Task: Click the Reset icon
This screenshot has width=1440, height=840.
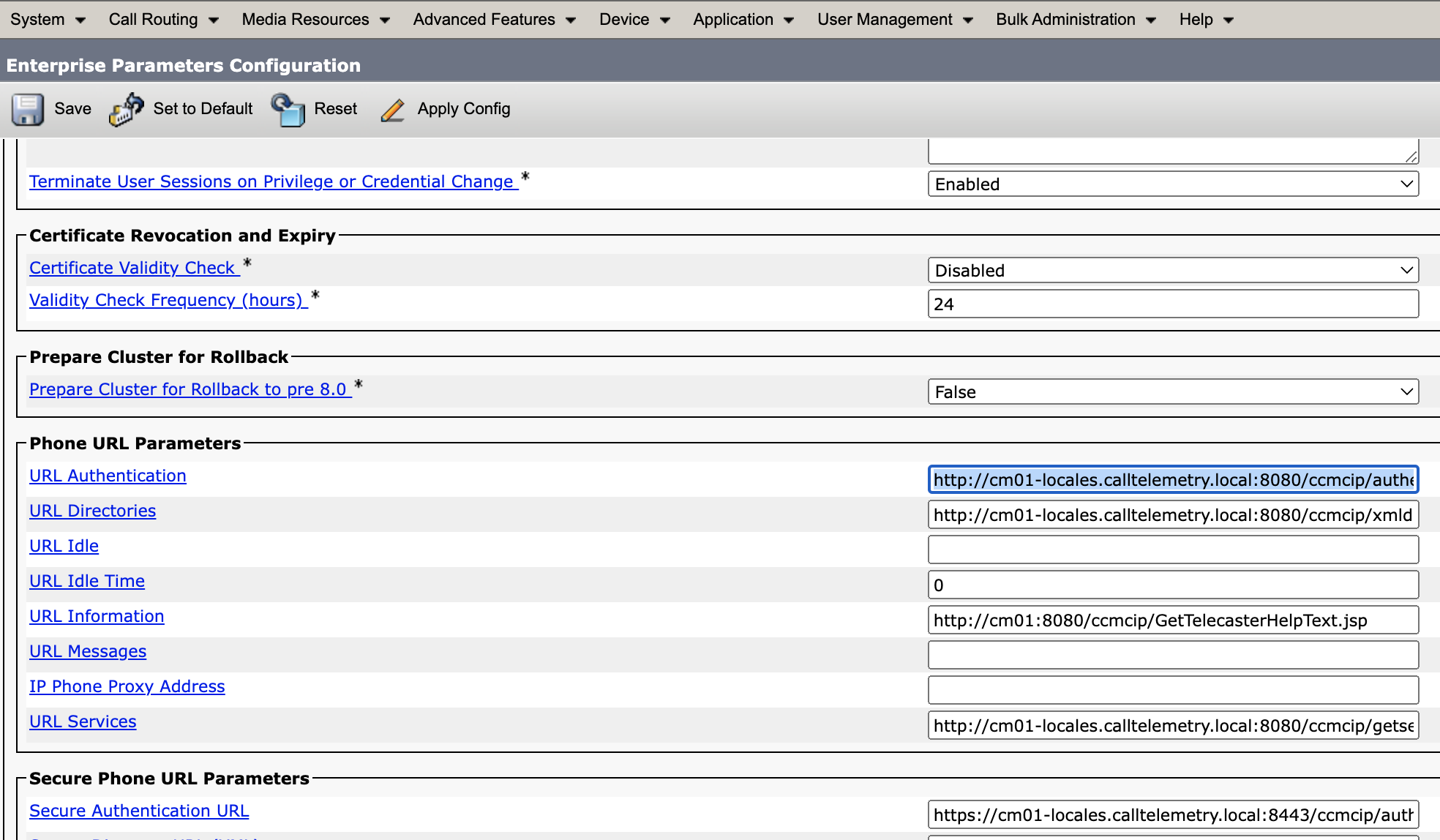Action: point(288,108)
